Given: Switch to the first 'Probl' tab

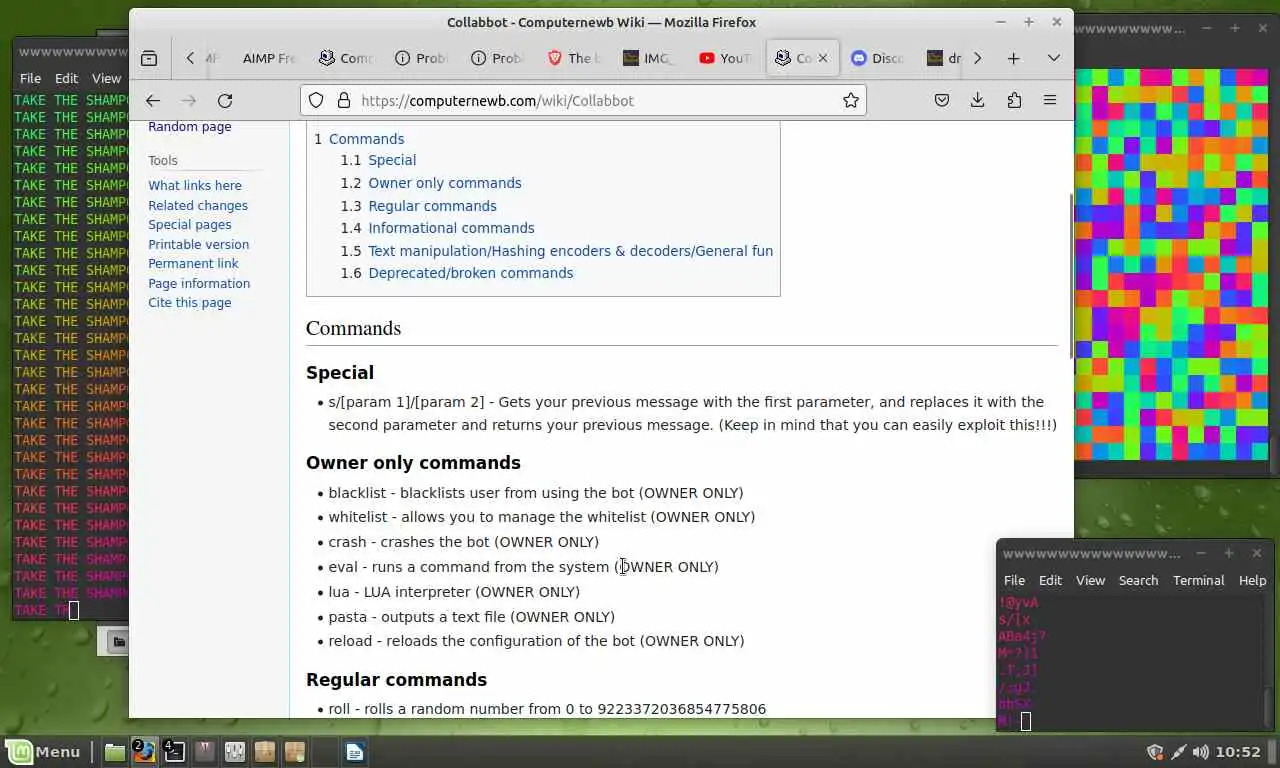Looking at the screenshot, I should pyautogui.click(x=422, y=58).
